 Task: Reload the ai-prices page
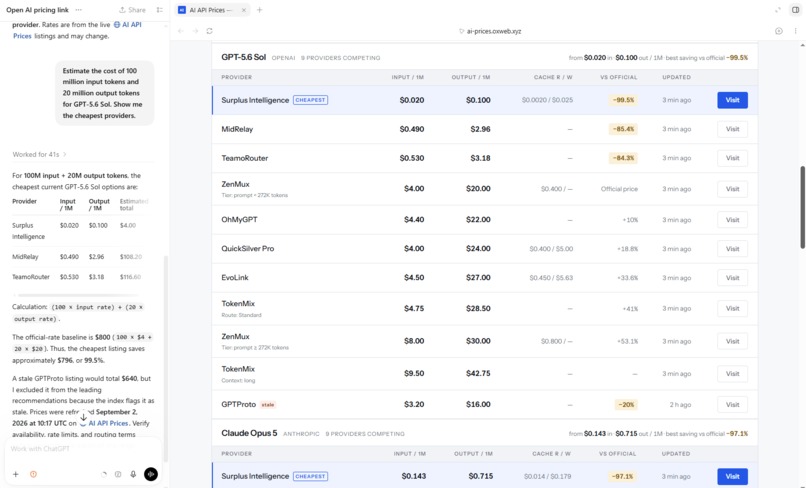(210, 31)
